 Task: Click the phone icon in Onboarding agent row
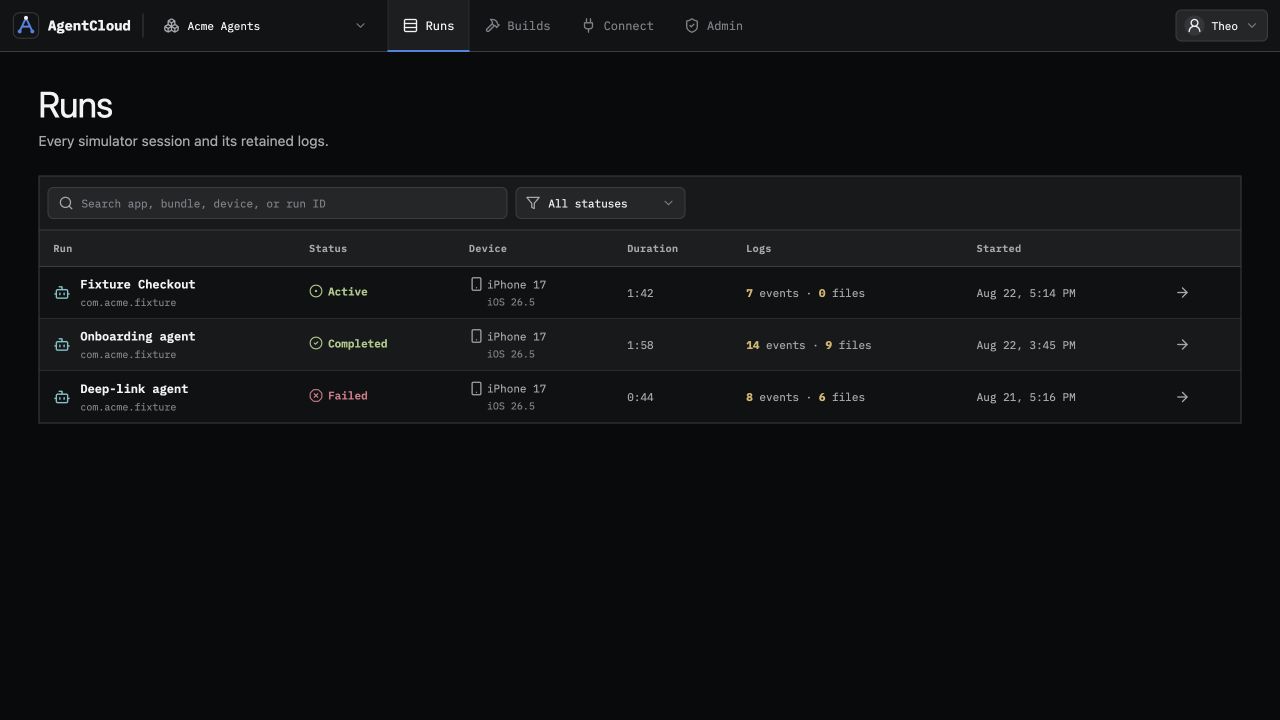tap(476, 336)
